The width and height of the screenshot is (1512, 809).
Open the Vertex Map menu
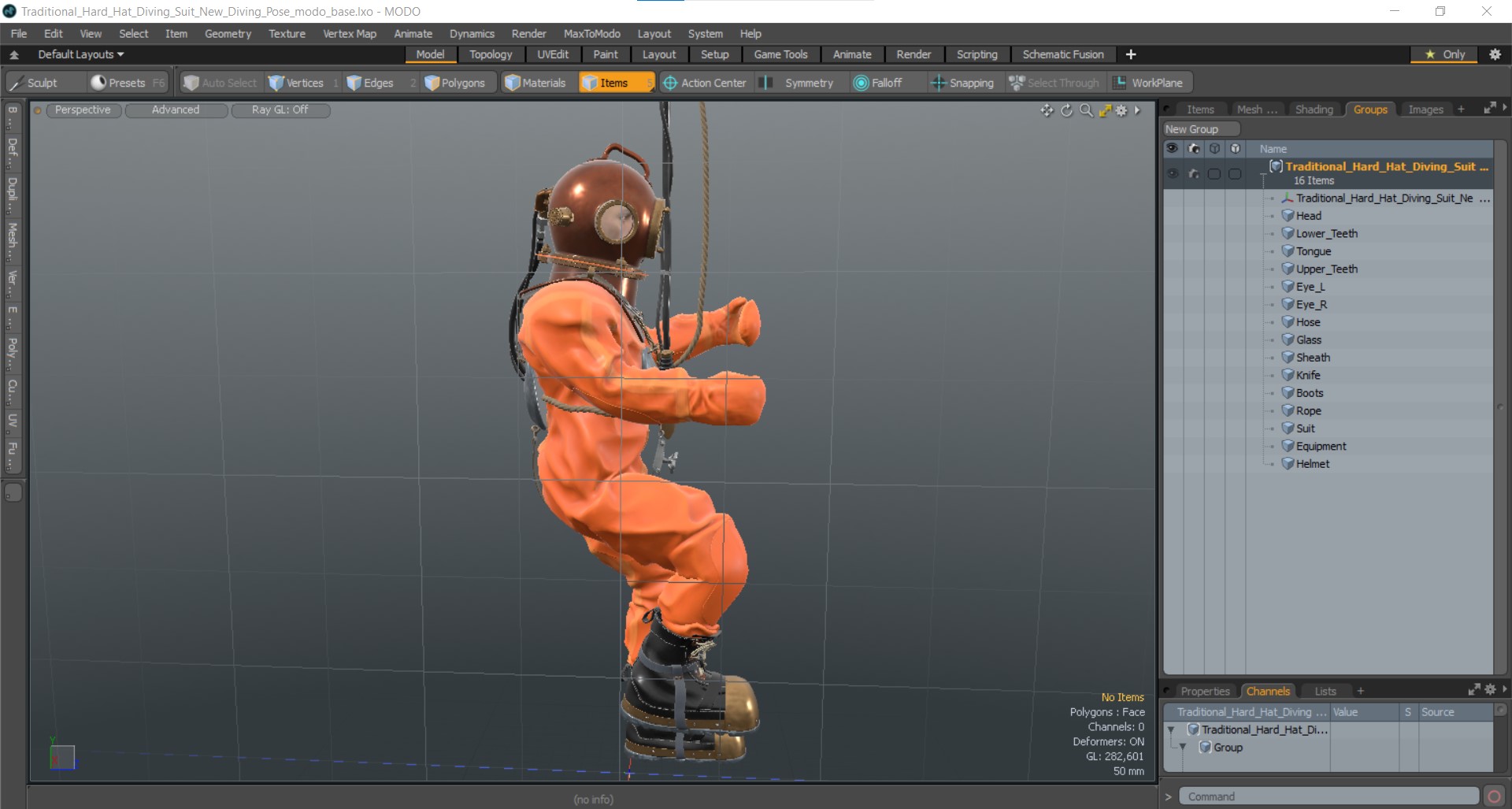click(x=350, y=34)
